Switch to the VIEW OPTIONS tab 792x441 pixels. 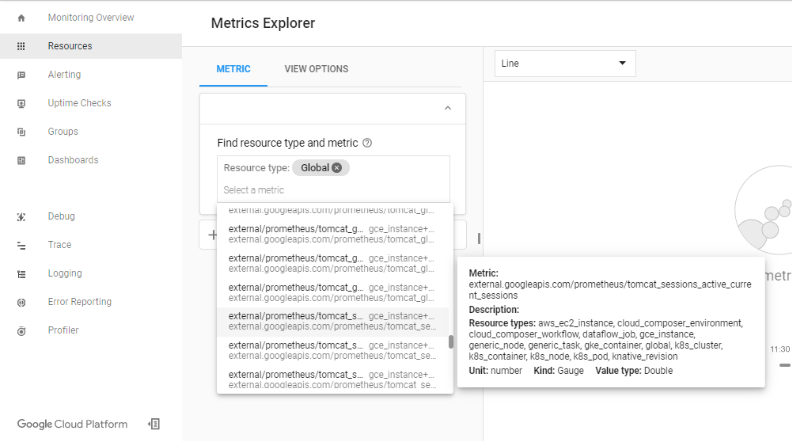coord(316,69)
